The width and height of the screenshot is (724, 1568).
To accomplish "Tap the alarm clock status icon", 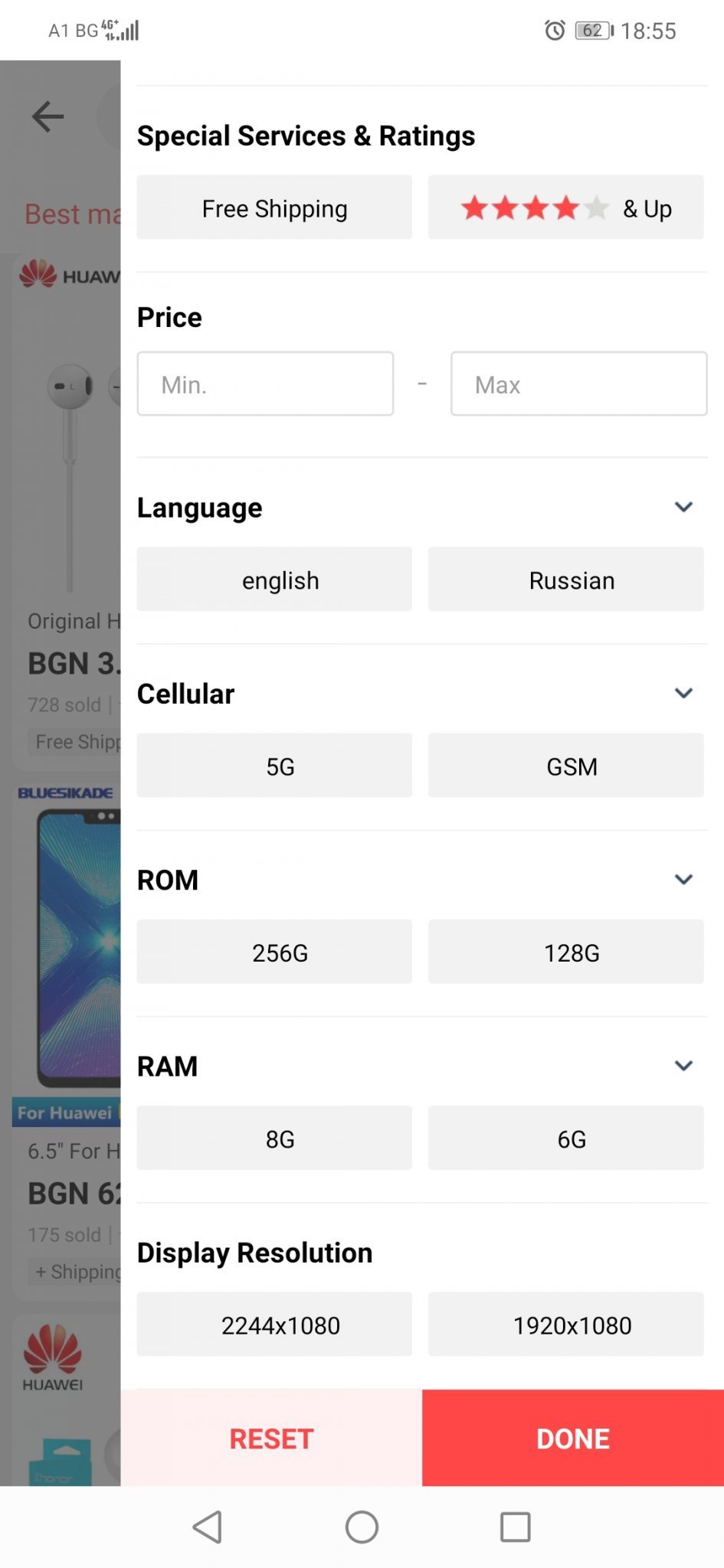I will (555, 31).
